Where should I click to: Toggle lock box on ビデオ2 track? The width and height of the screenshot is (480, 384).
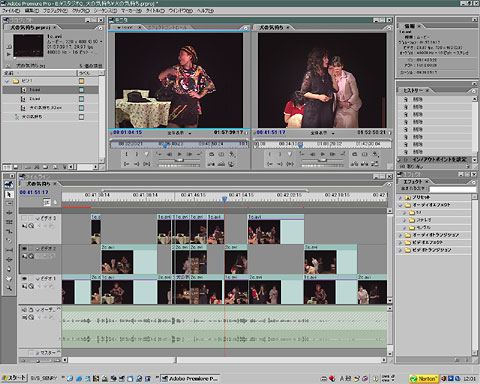tap(31, 249)
